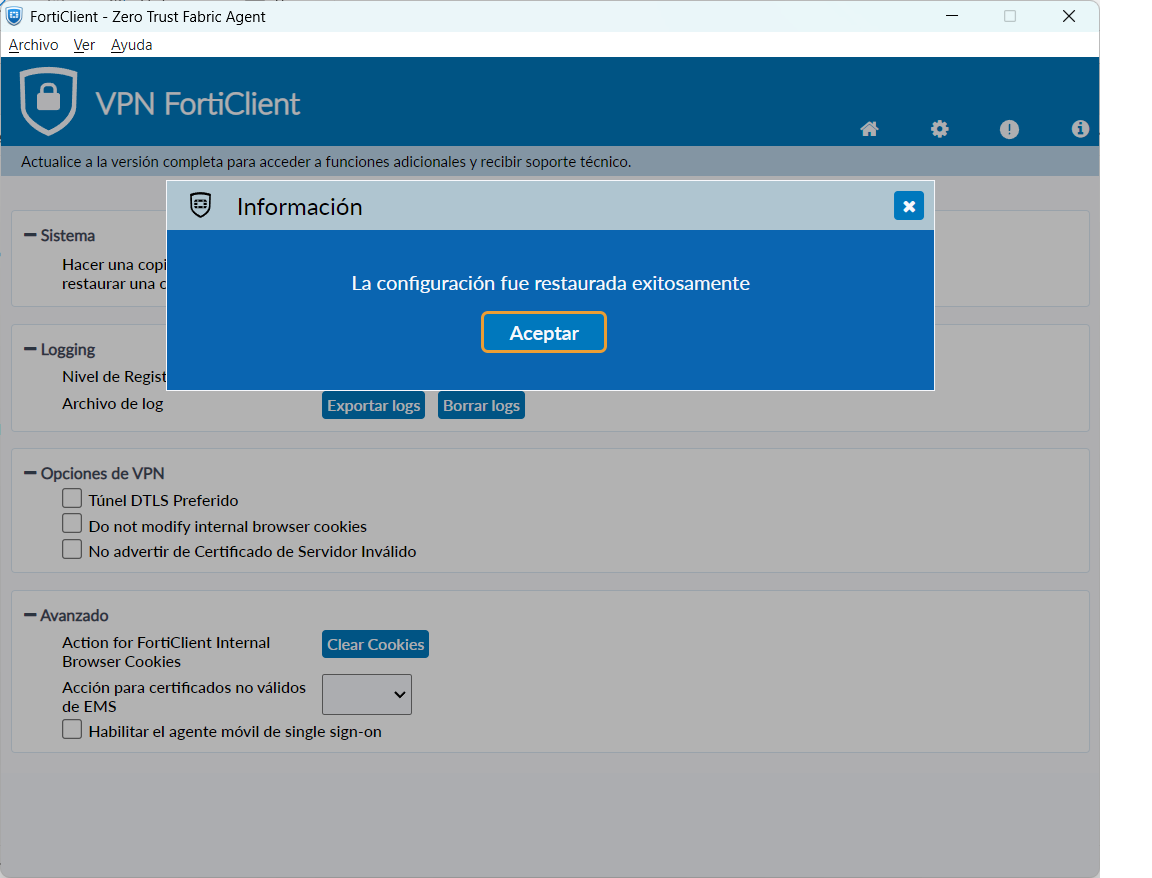Collapse the Avanzado section

(x=30, y=616)
